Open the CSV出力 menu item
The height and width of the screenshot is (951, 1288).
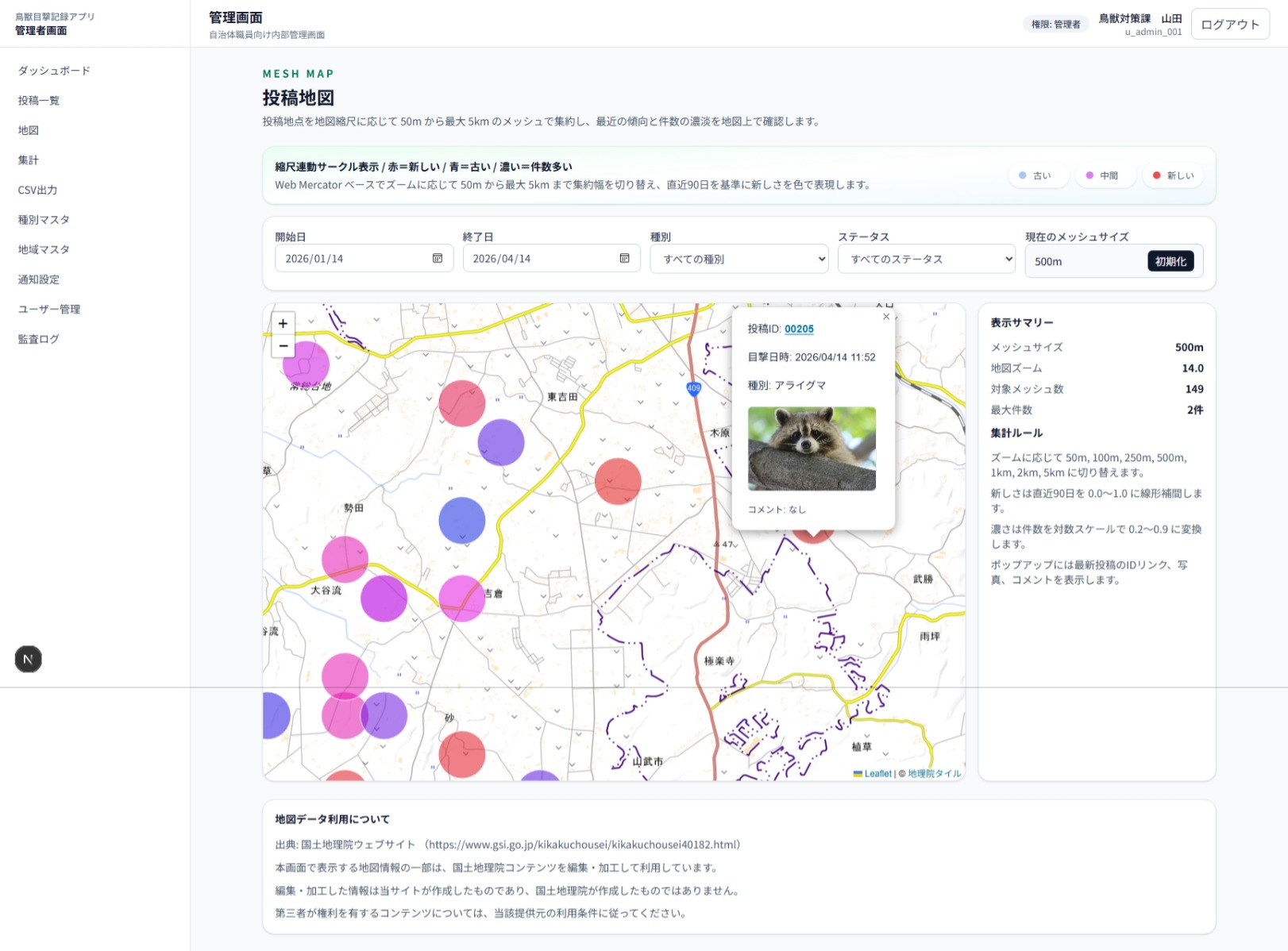(38, 190)
